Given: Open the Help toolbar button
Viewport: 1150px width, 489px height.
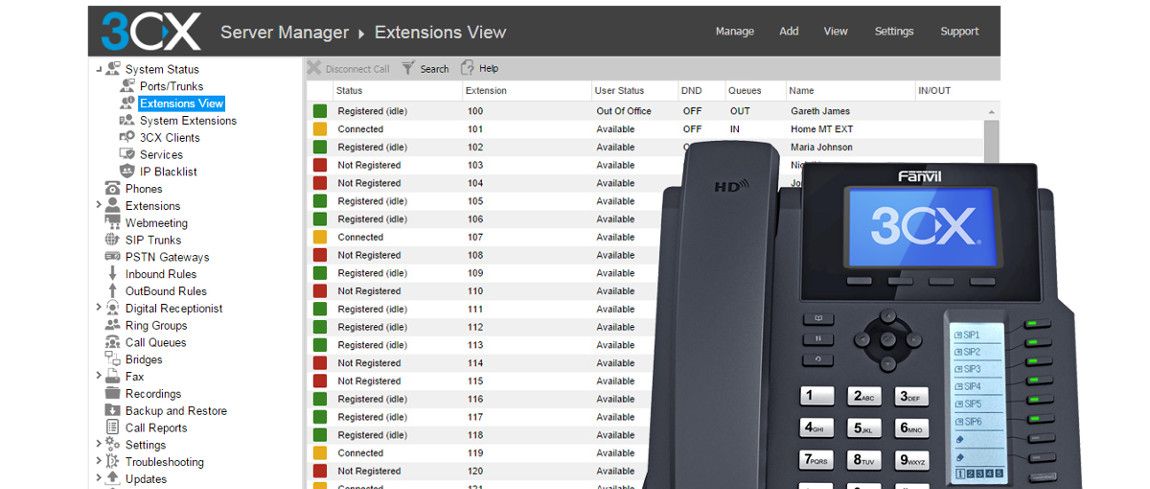Looking at the screenshot, I should click(x=480, y=68).
